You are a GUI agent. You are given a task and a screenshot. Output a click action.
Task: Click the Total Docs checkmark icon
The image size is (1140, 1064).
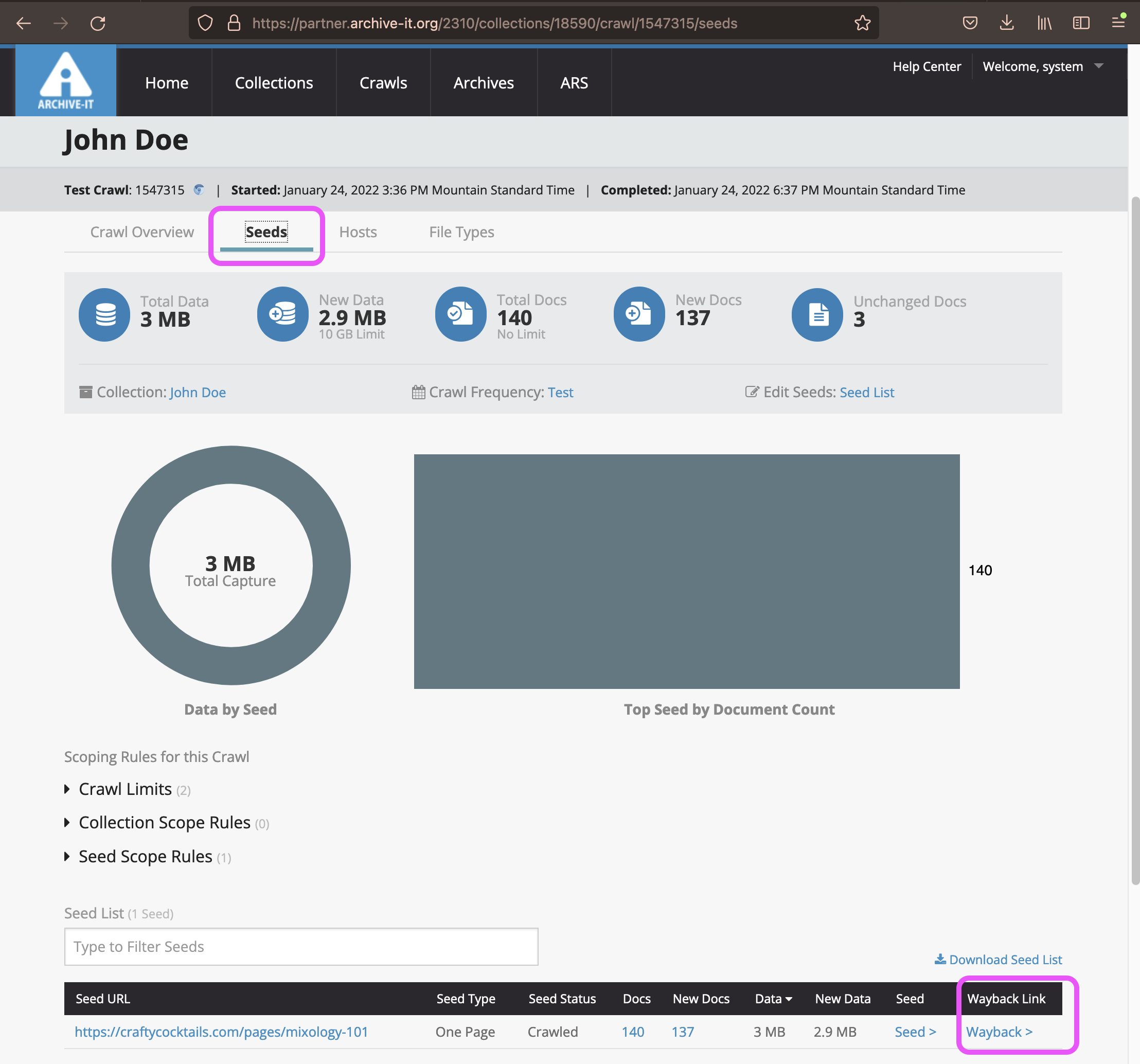(460, 314)
